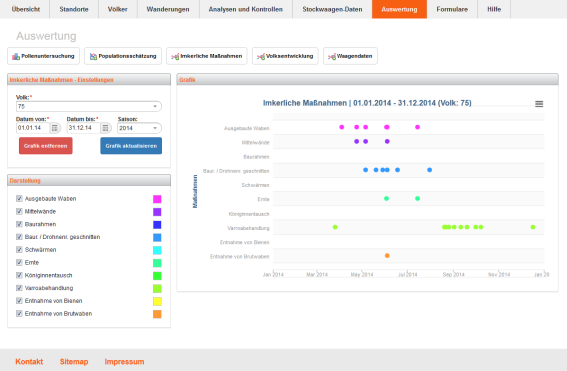Open Populationsschätzung evaluation
The height and width of the screenshot is (371, 567).
click(123, 56)
